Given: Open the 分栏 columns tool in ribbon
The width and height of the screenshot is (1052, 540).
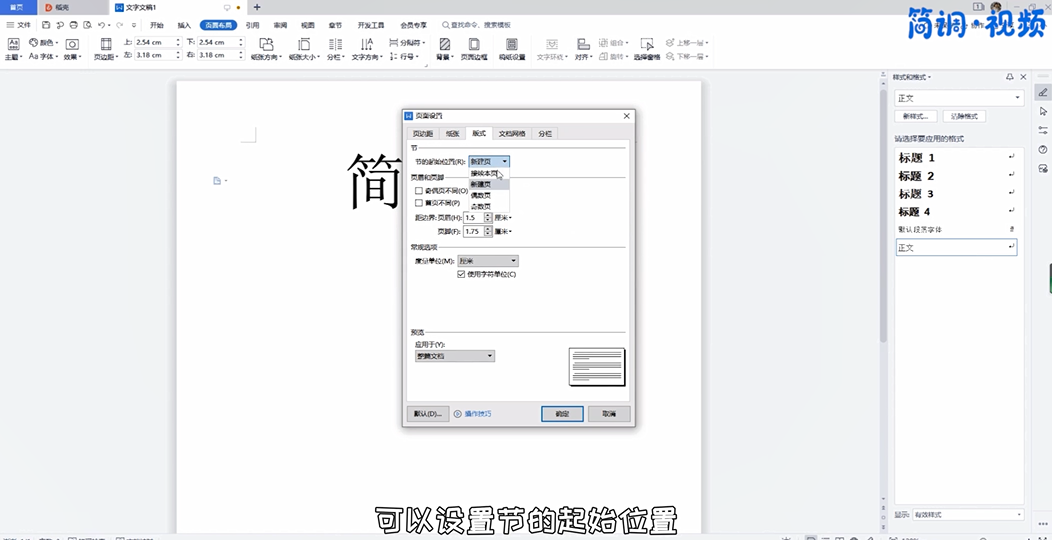Looking at the screenshot, I should click(334, 45).
